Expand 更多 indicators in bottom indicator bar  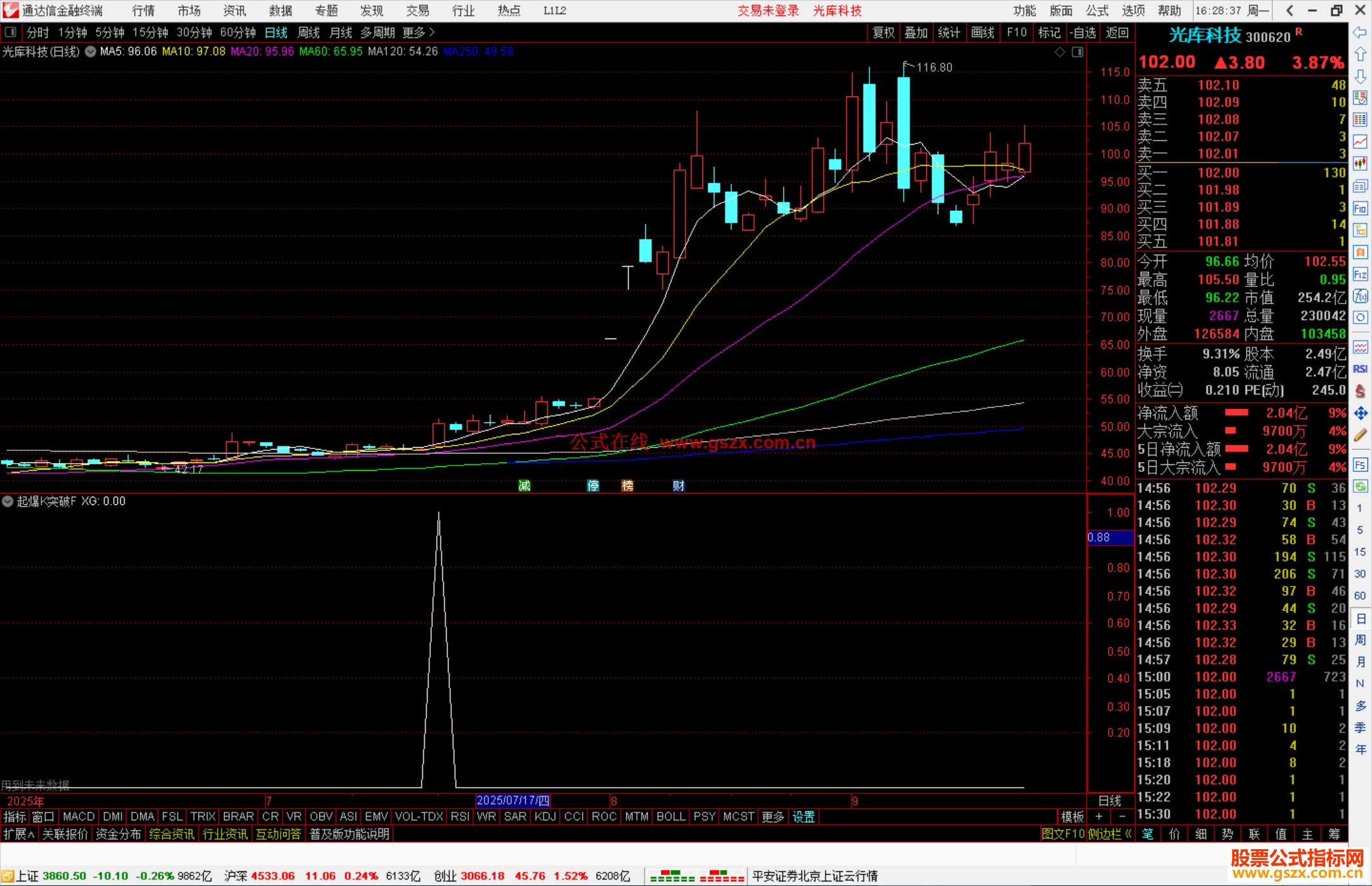773,817
